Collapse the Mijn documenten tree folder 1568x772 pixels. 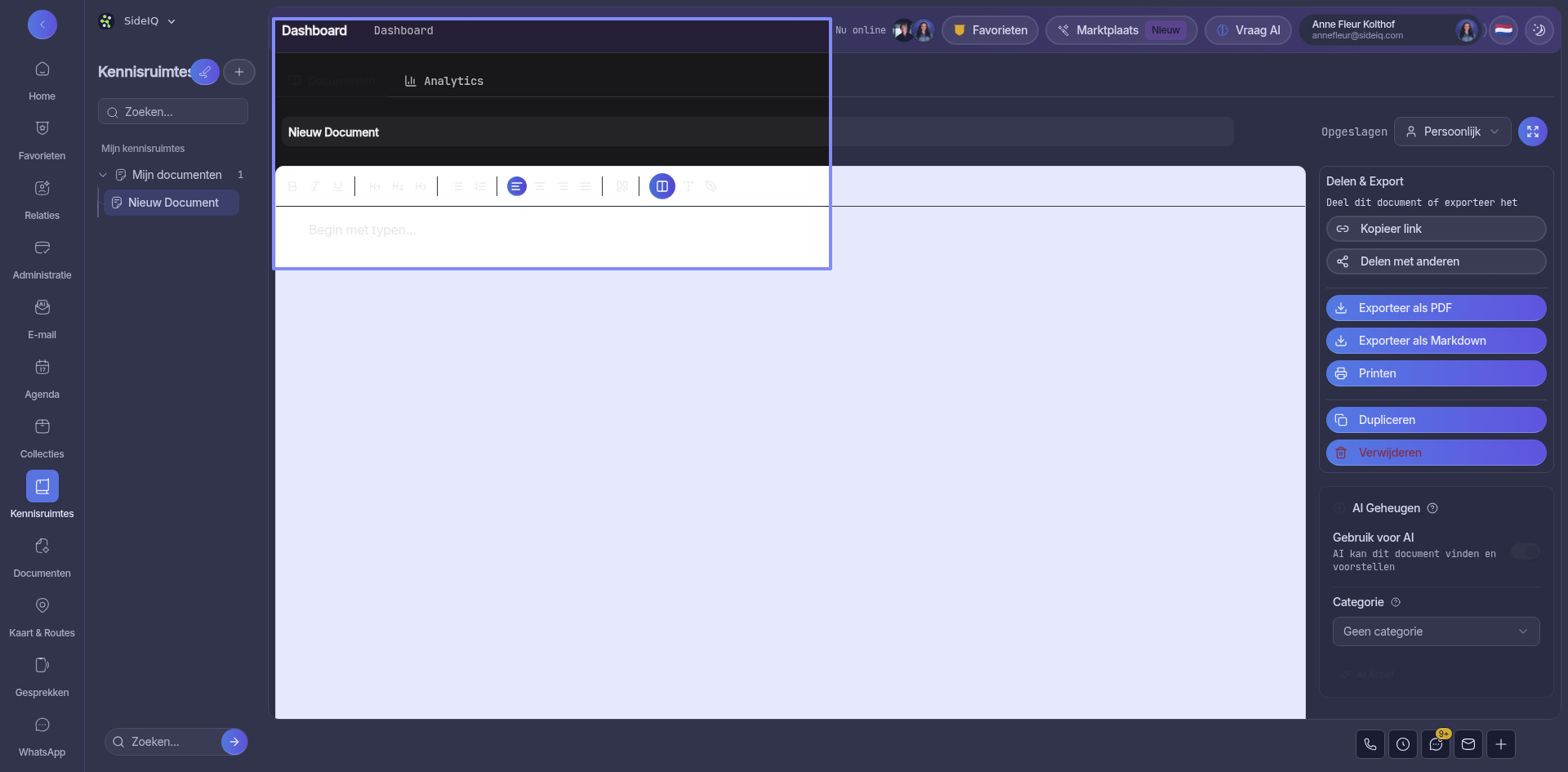click(x=103, y=175)
